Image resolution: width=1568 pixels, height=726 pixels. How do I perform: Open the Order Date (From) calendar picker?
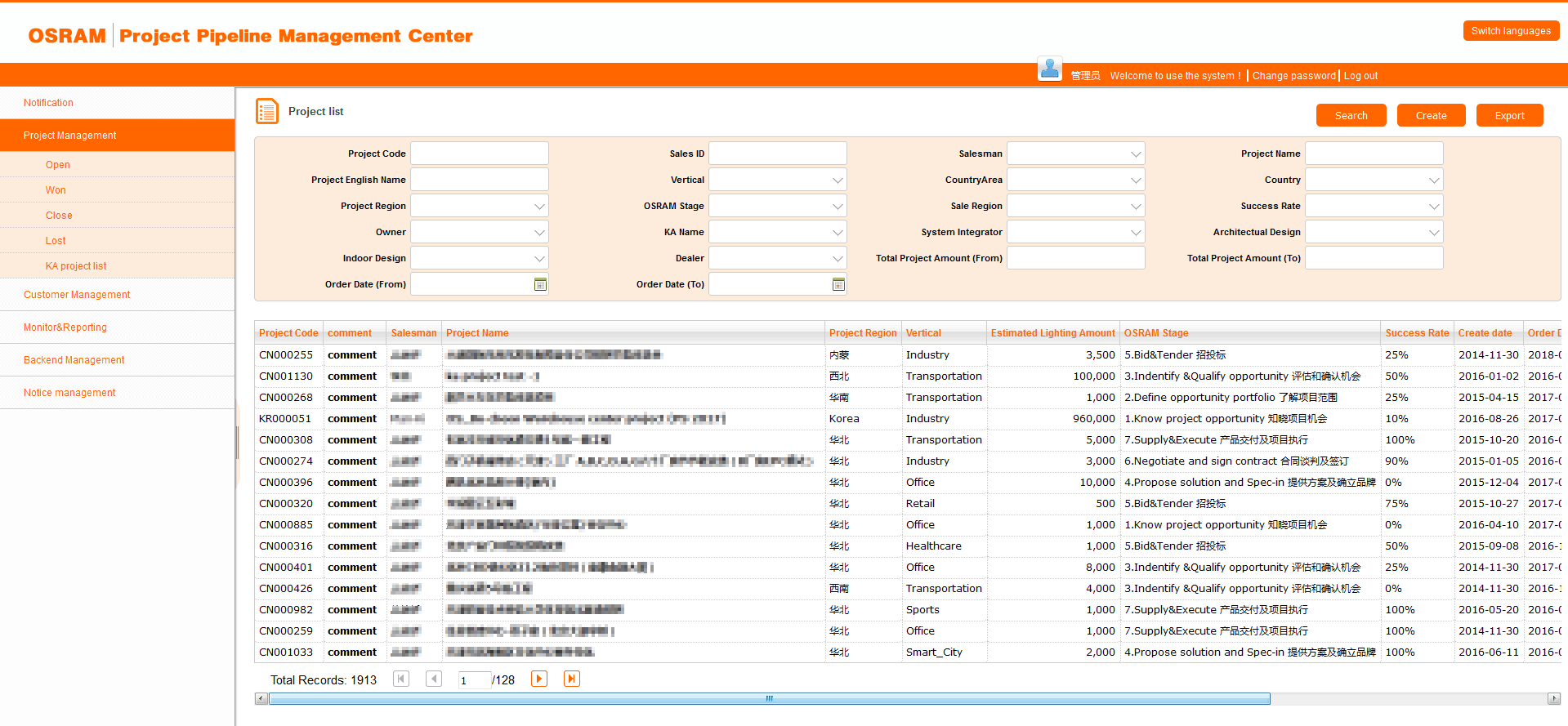click(540, 284)
